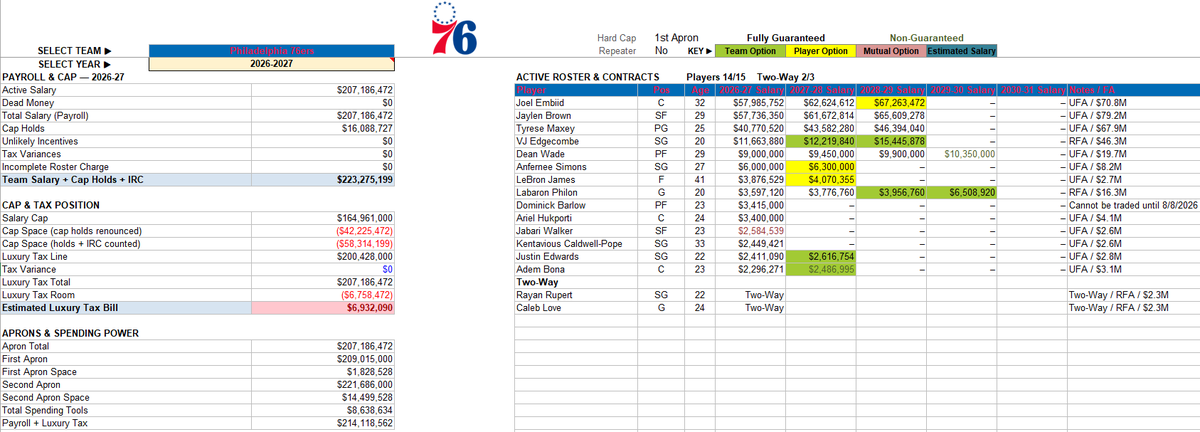Click the Anfernee Simons player name cell
The image size is (1200, 432).
pos(575,166)
